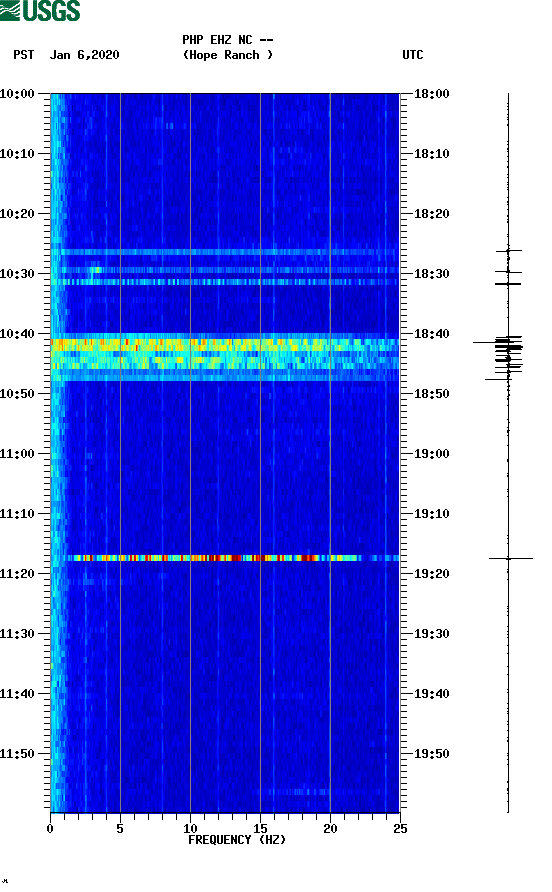Click the 15 Hz frequency axis label
552x892 pixels.
point(260,828)
